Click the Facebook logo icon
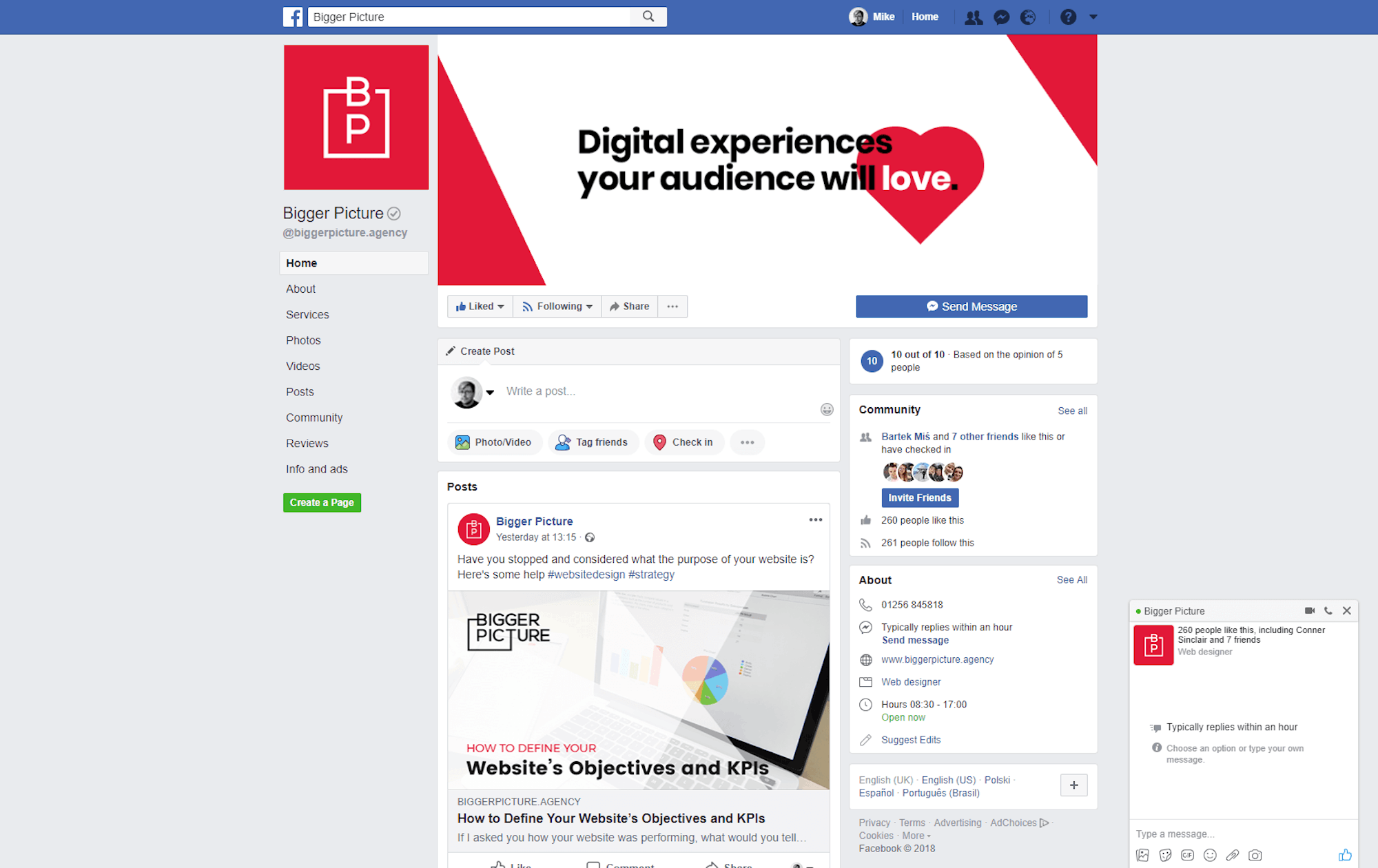Viewport: 1378px width, 868px height. point(293,17)
